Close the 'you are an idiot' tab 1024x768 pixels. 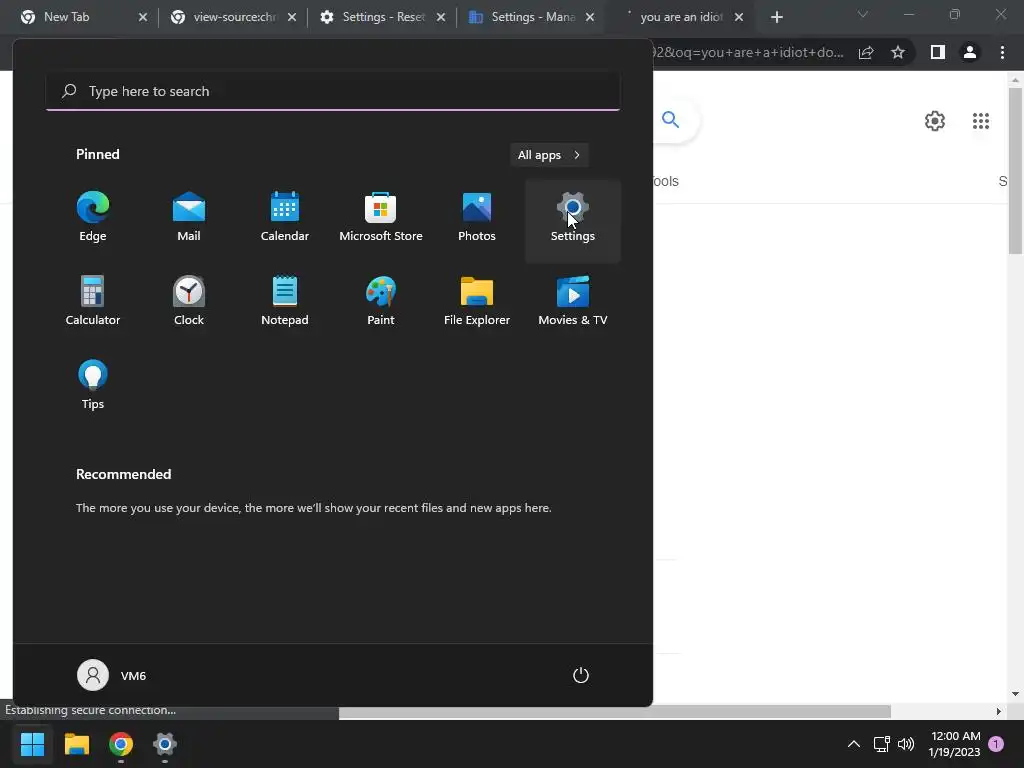coord(739,17)
